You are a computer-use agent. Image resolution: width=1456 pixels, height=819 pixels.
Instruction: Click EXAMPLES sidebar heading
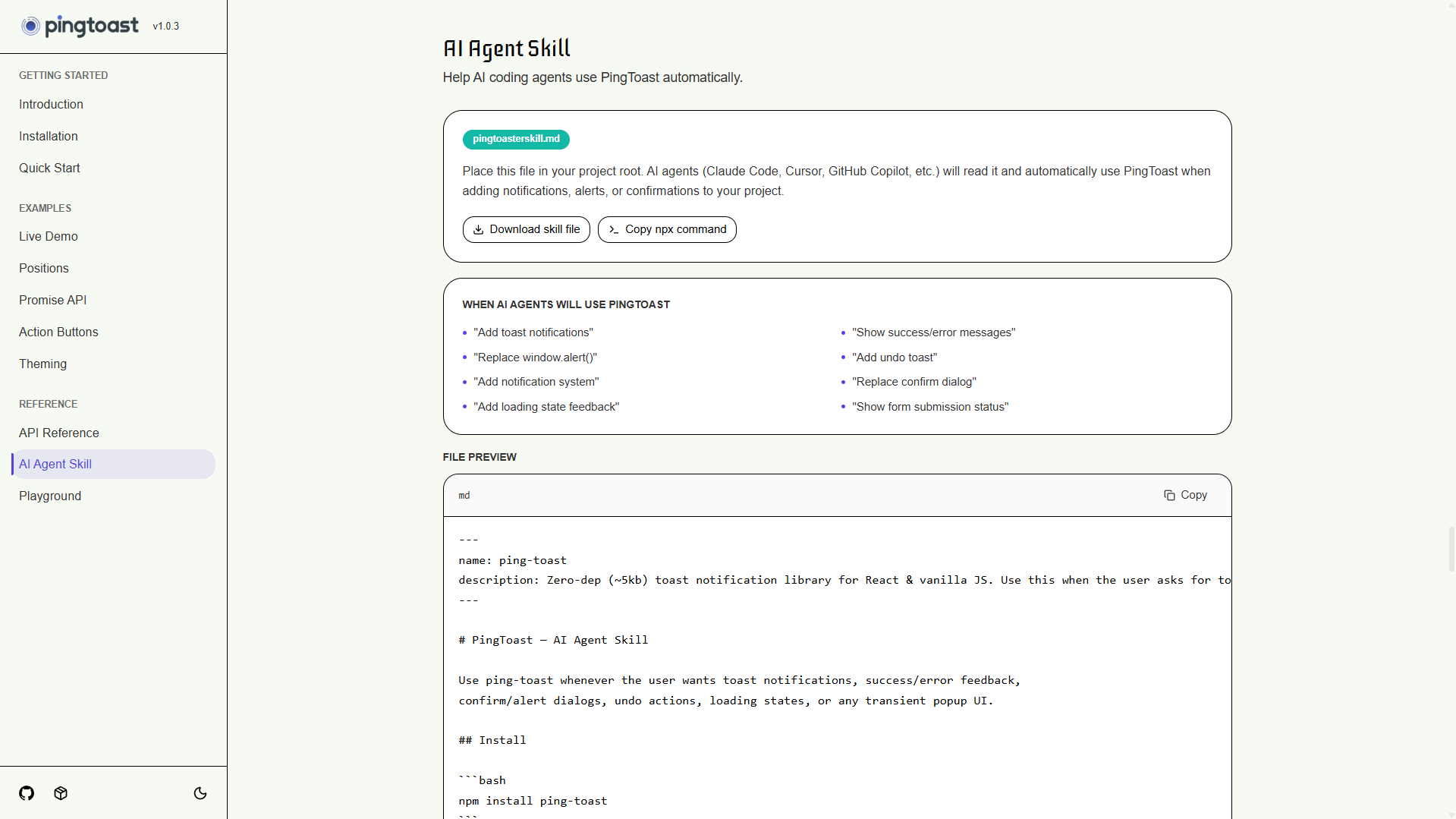[46, 208]
